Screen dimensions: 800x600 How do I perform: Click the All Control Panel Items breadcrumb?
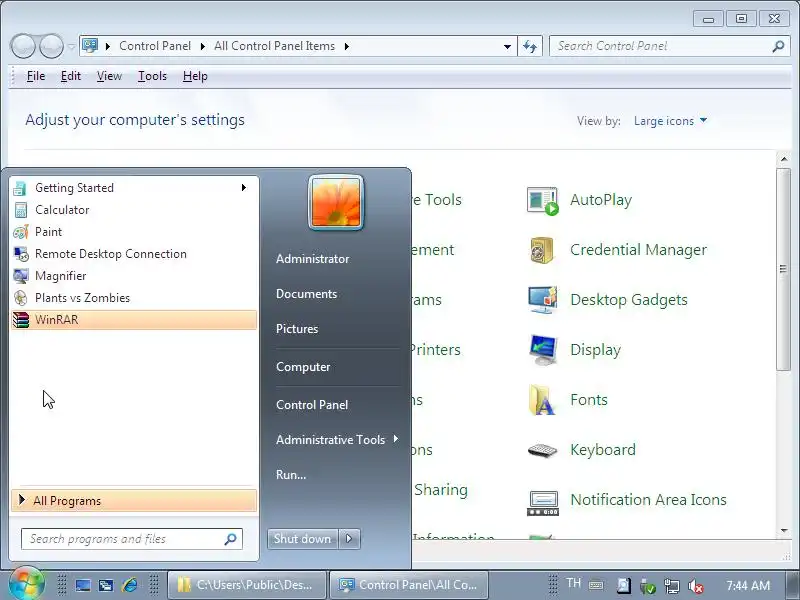[x=274, y=46]
